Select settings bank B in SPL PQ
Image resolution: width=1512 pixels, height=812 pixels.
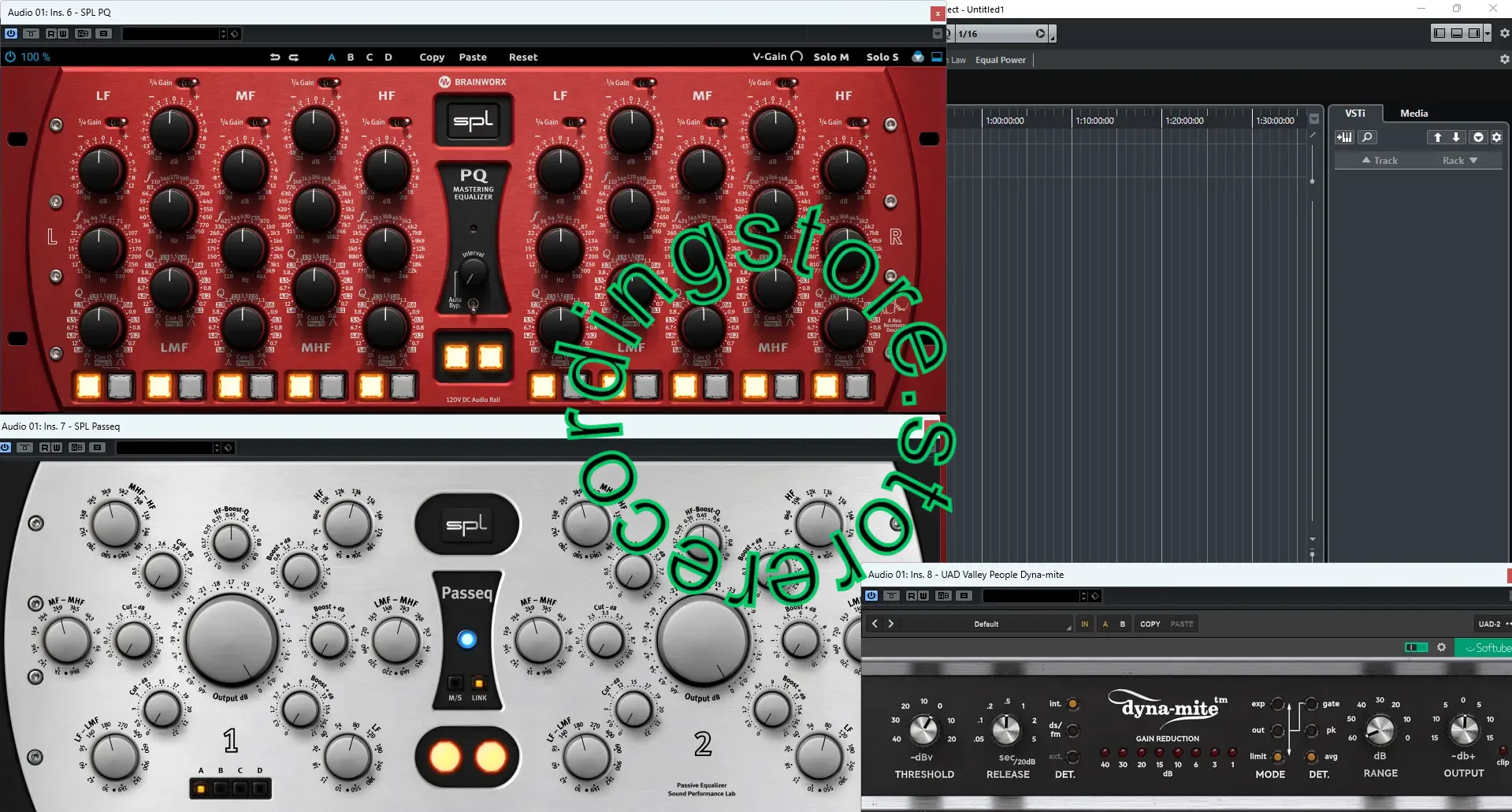[x=351, y=57]
